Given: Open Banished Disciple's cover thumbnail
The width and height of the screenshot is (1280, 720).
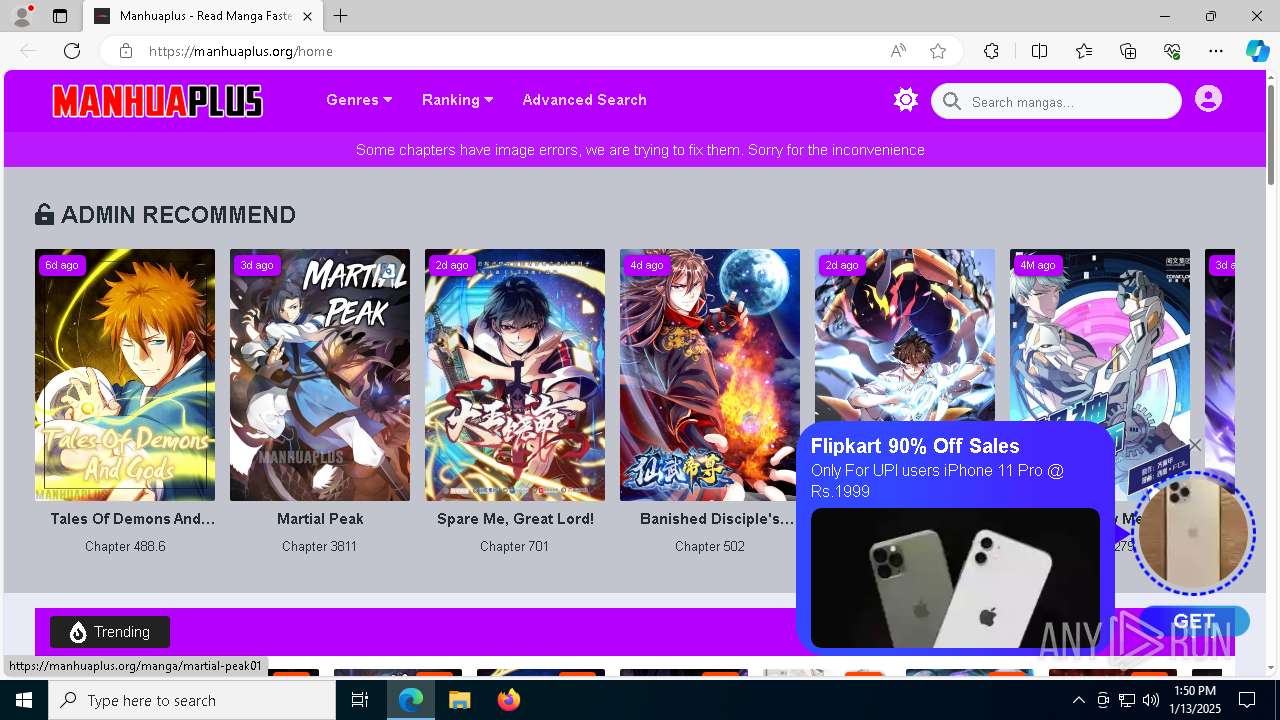Looking at the screenshot, I should (710, 375).
